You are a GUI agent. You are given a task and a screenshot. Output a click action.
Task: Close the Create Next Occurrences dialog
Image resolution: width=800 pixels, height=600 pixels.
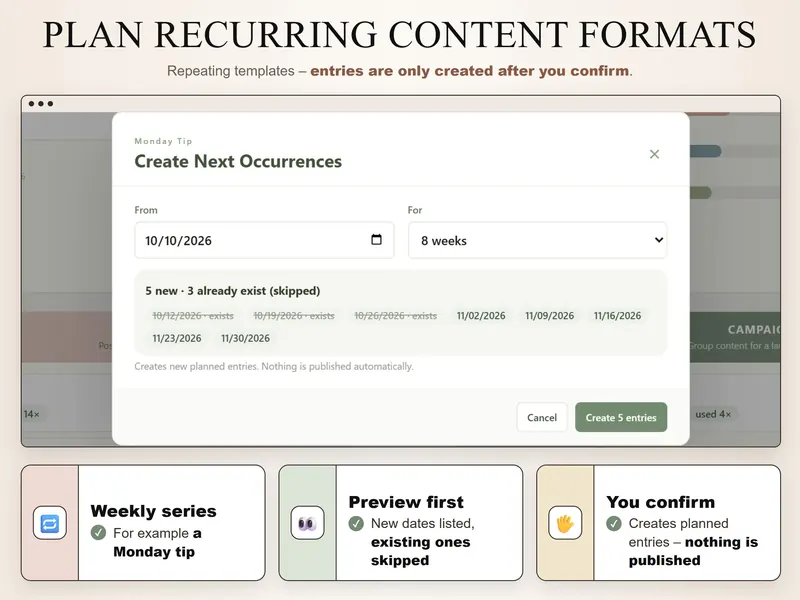click(x=654, y=154)
